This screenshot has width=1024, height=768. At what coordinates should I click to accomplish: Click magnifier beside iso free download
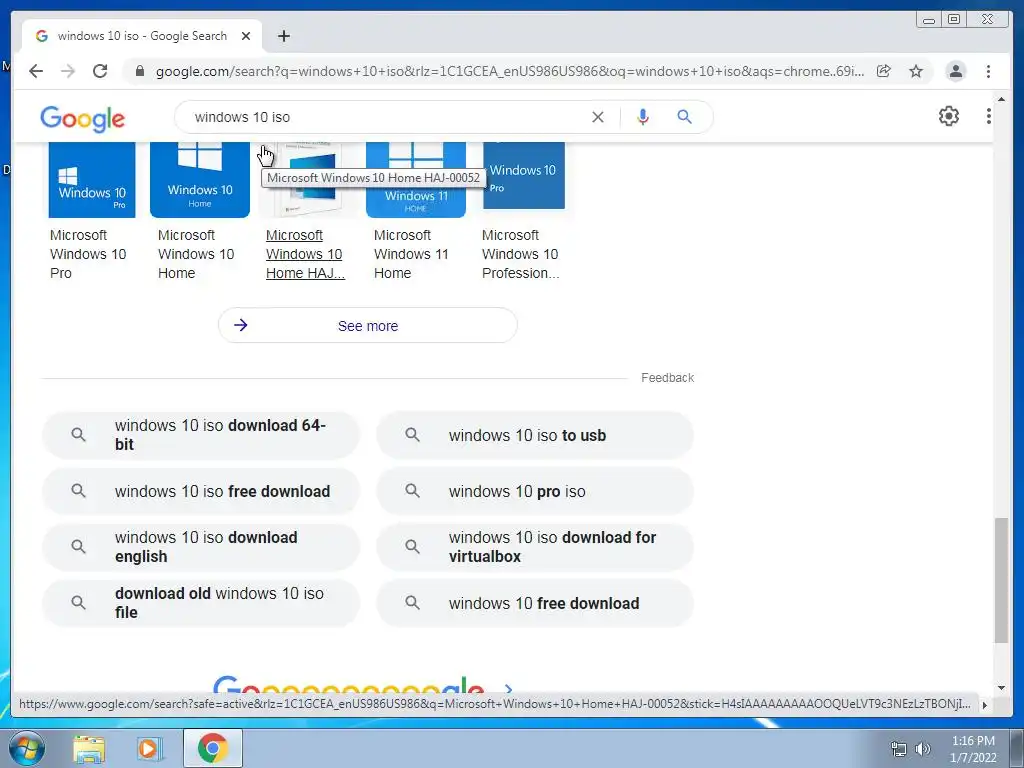click(78, 490)
